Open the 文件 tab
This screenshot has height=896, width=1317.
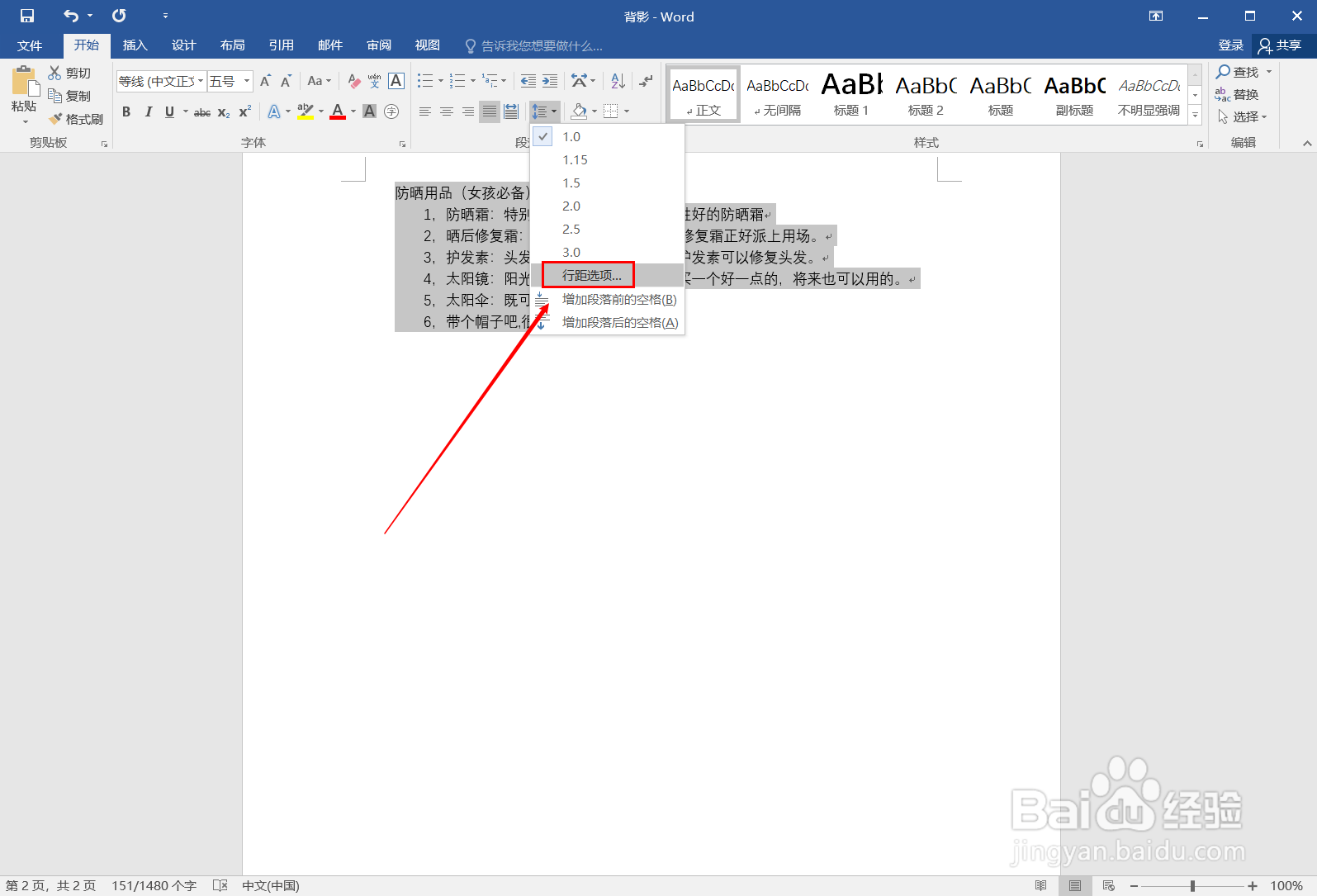(x=30, y=45)
